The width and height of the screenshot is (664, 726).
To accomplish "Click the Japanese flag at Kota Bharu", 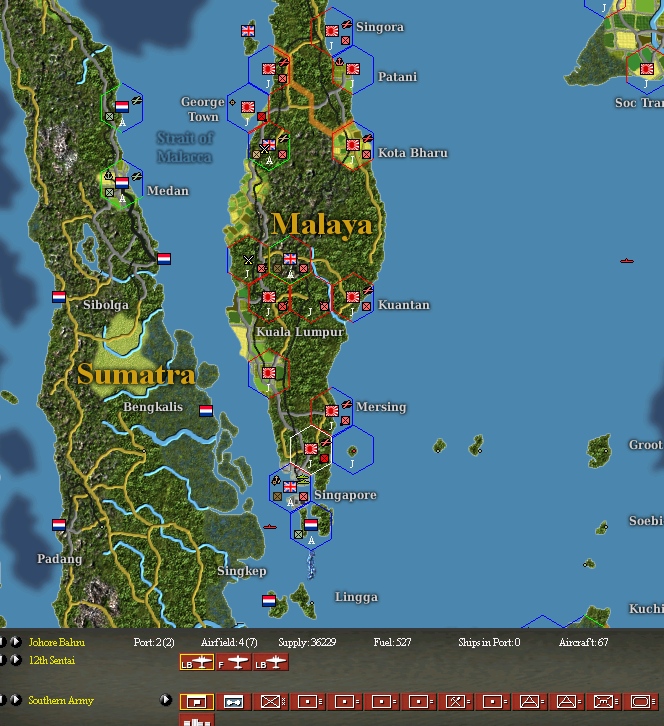I will coord(353,145).
